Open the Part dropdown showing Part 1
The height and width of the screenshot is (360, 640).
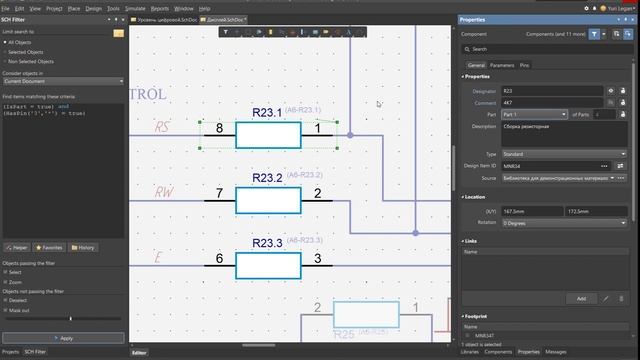(534, 114)
